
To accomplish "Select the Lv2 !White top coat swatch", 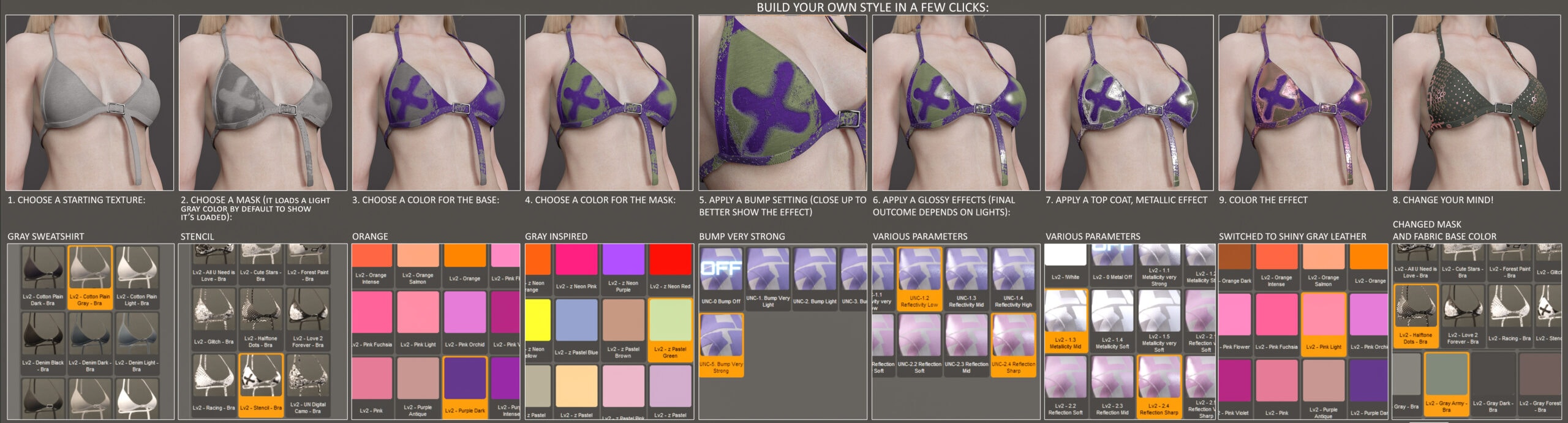I will 1065,262.
